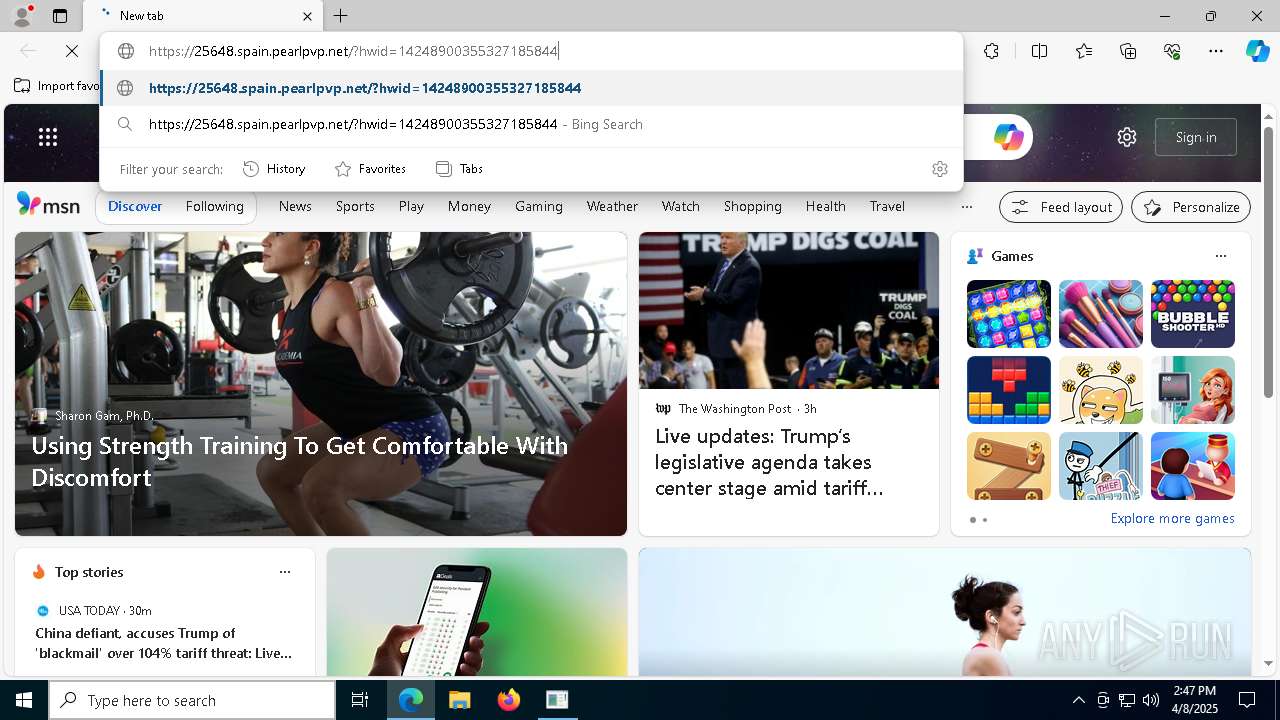This screenshot has height=720, width=1280.
Task: Launch the Bubble Shooter HD game
Action: click(1192, 314)
